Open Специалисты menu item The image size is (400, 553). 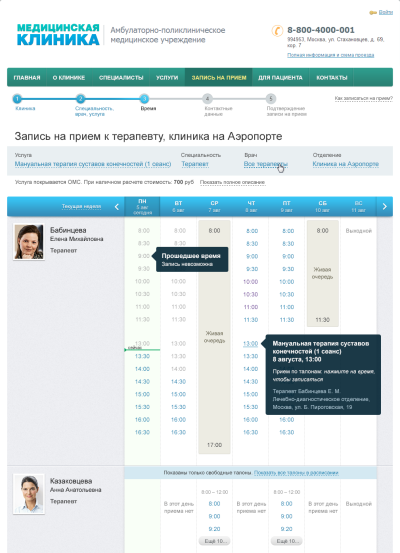coord(121,78)
